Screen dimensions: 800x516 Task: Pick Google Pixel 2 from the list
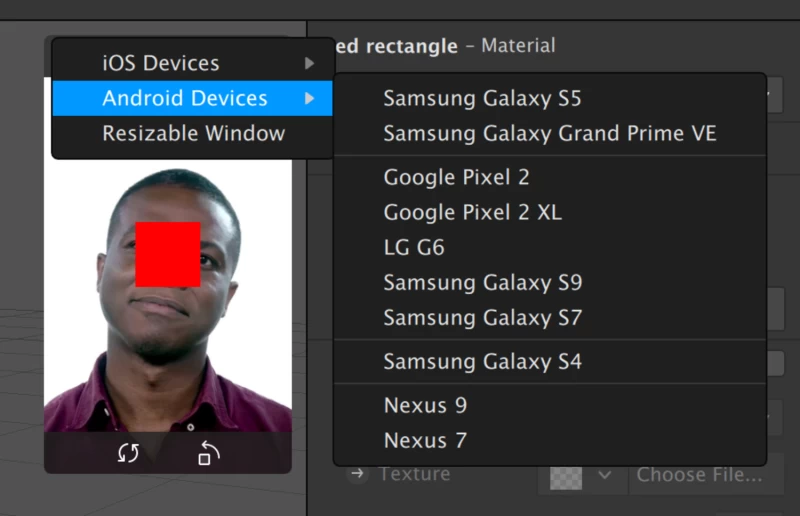(x=456, y=177)
